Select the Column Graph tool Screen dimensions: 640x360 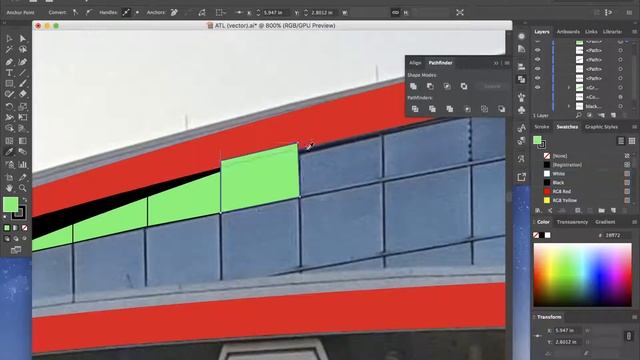coord(22,164)
